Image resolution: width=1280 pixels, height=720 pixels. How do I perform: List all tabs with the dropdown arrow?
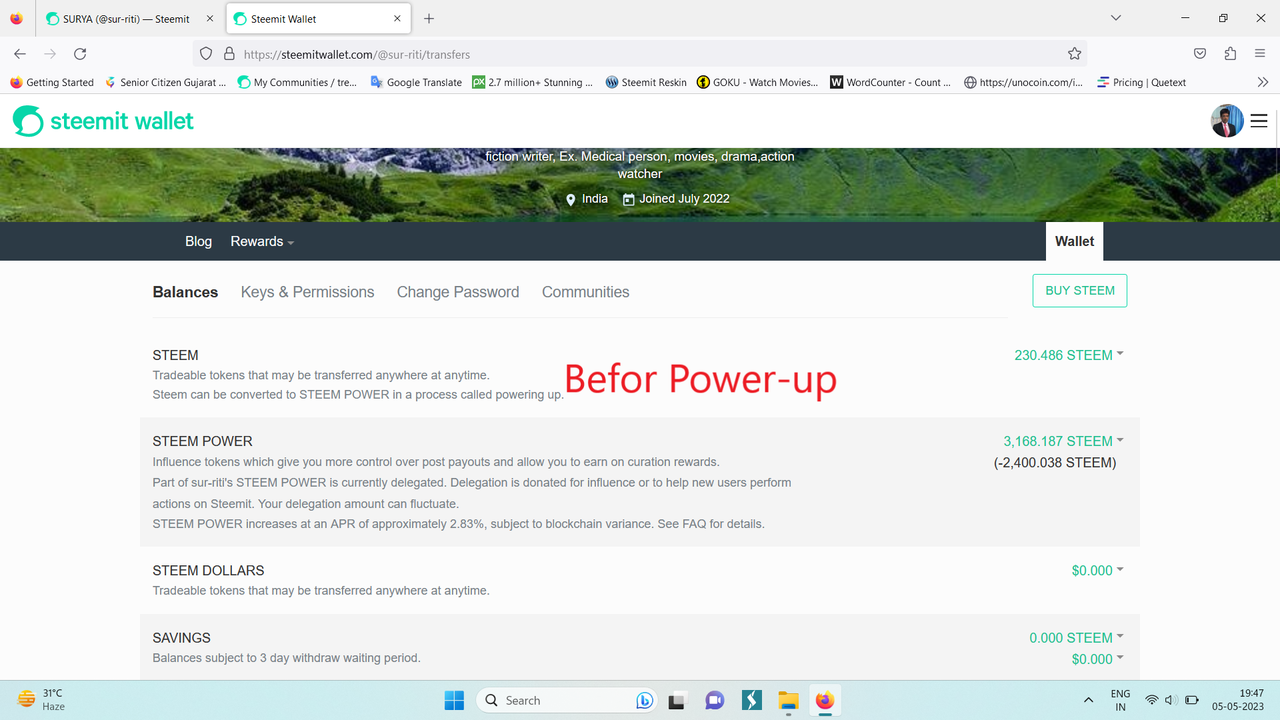point(1116,18)
